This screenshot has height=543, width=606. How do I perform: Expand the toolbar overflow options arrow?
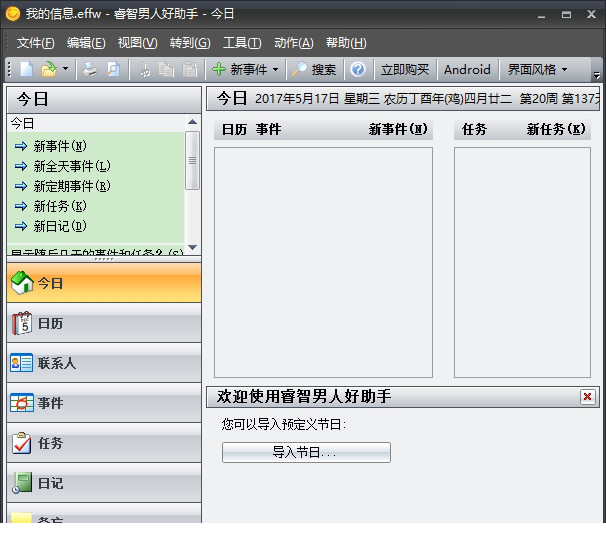(597, 75)
